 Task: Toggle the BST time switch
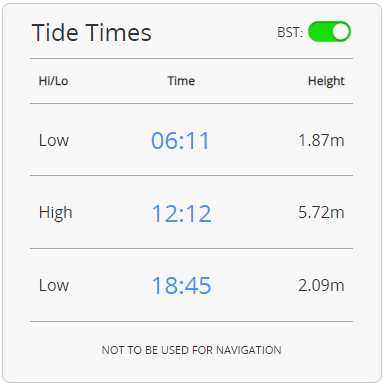[x=329, y=32]
